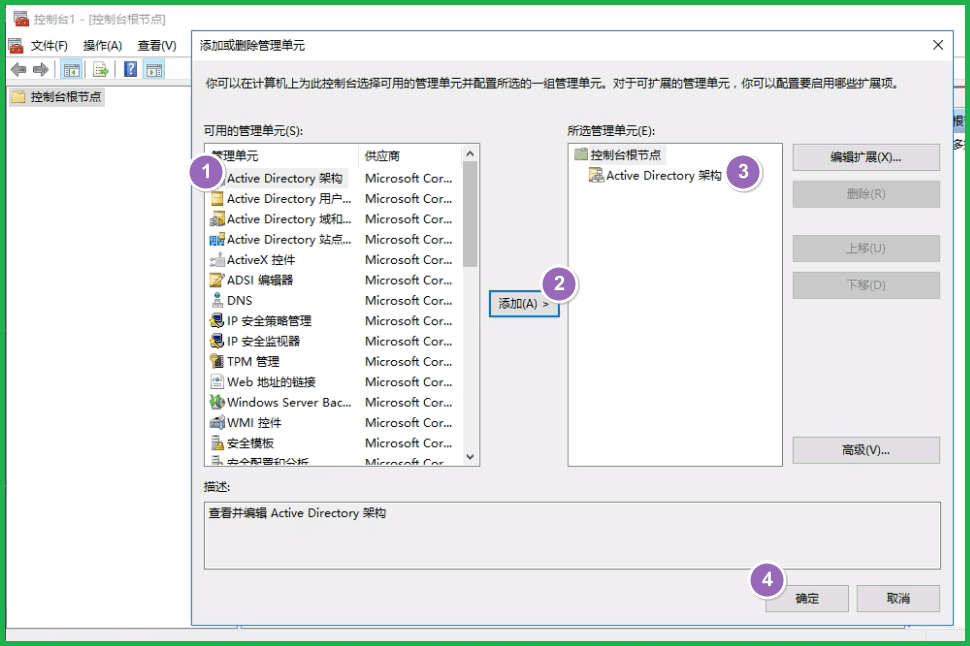Image resolution: width=970 pixels, height=646 pixels.
Task: Click the scroll-down arrow of the available snap-ins list
Action: click(x=470, y=457)
